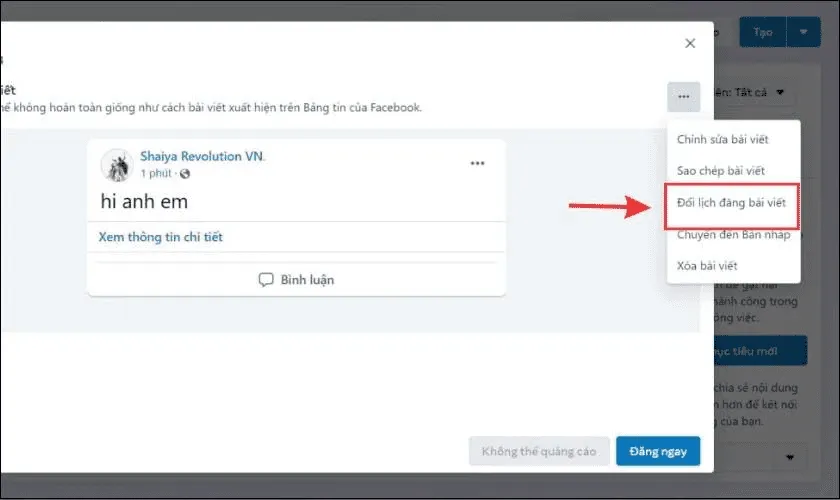Open dropdown arrow next to 'Tạo' button

pos(804,32)
